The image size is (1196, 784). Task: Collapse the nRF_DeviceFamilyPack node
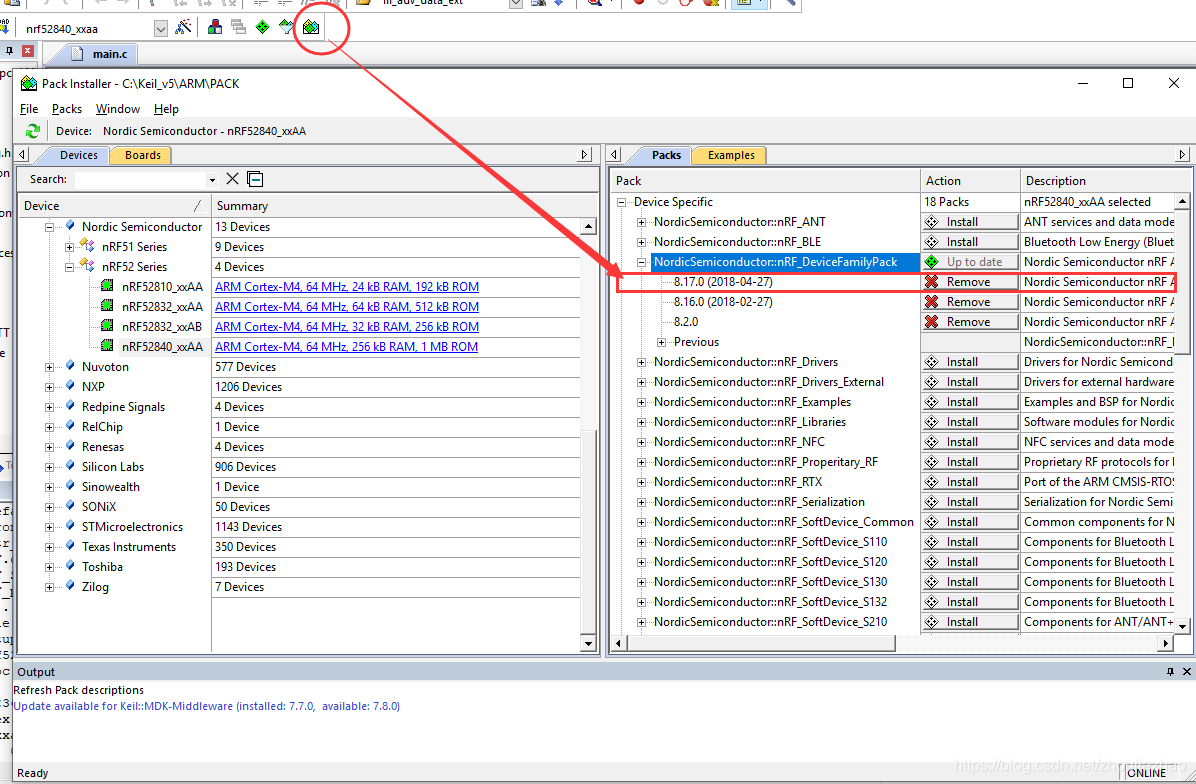coord(641,262)
